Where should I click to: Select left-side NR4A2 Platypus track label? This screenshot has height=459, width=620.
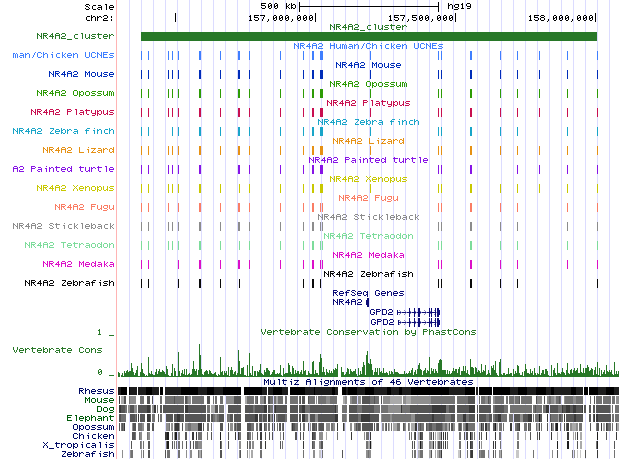[72, 112]
